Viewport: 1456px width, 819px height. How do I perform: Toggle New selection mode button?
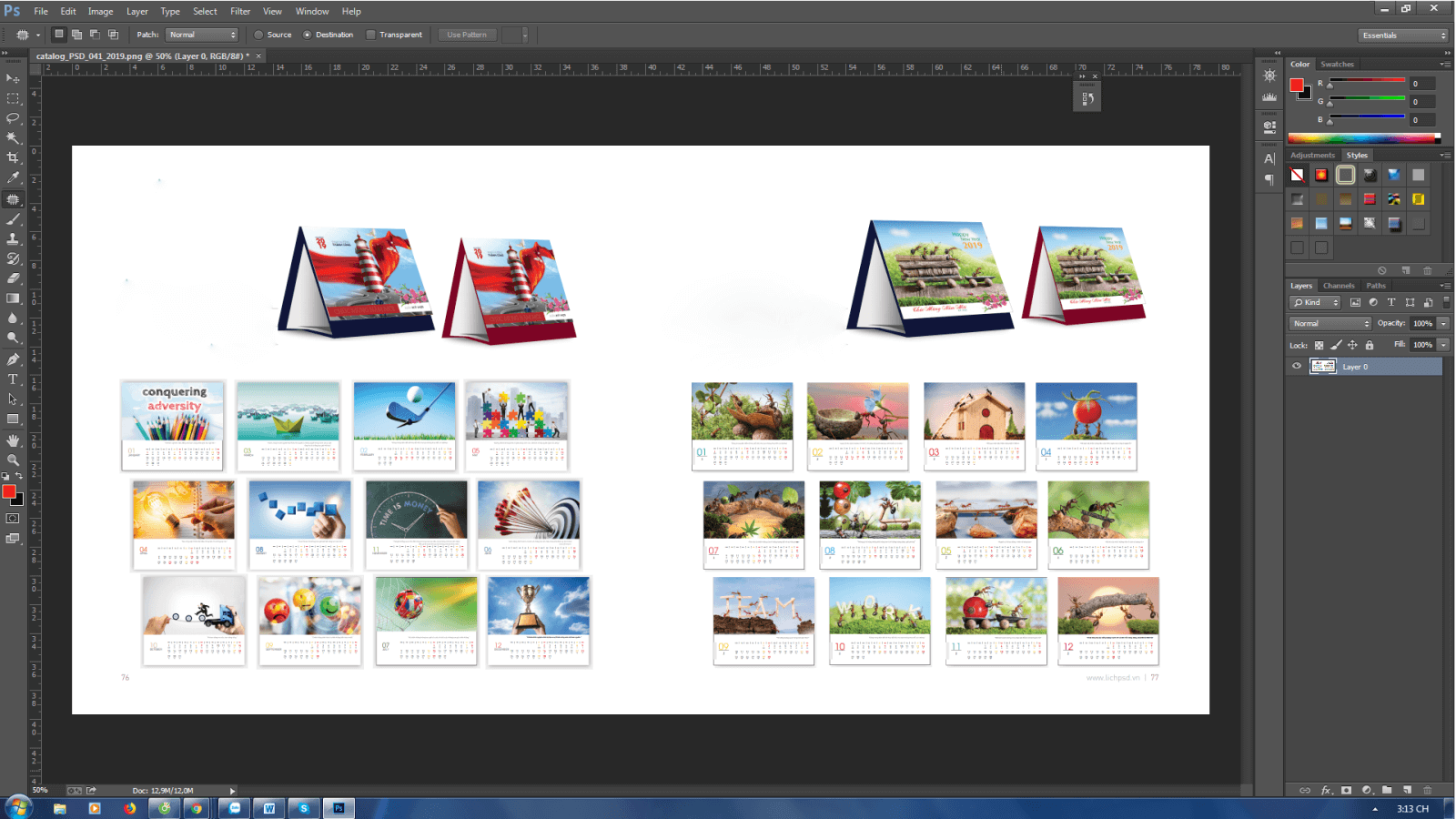(59, 35)
